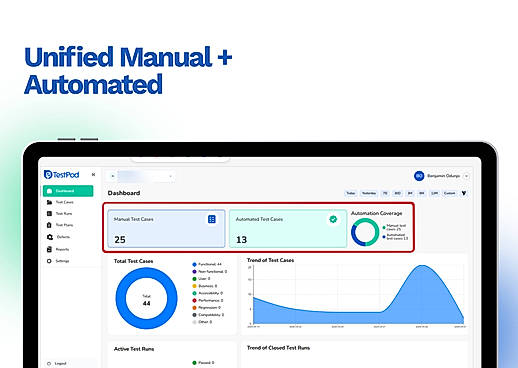Click the Reports document icon
The height and width of the screenshot is (368, 518).
click(49, 249)
